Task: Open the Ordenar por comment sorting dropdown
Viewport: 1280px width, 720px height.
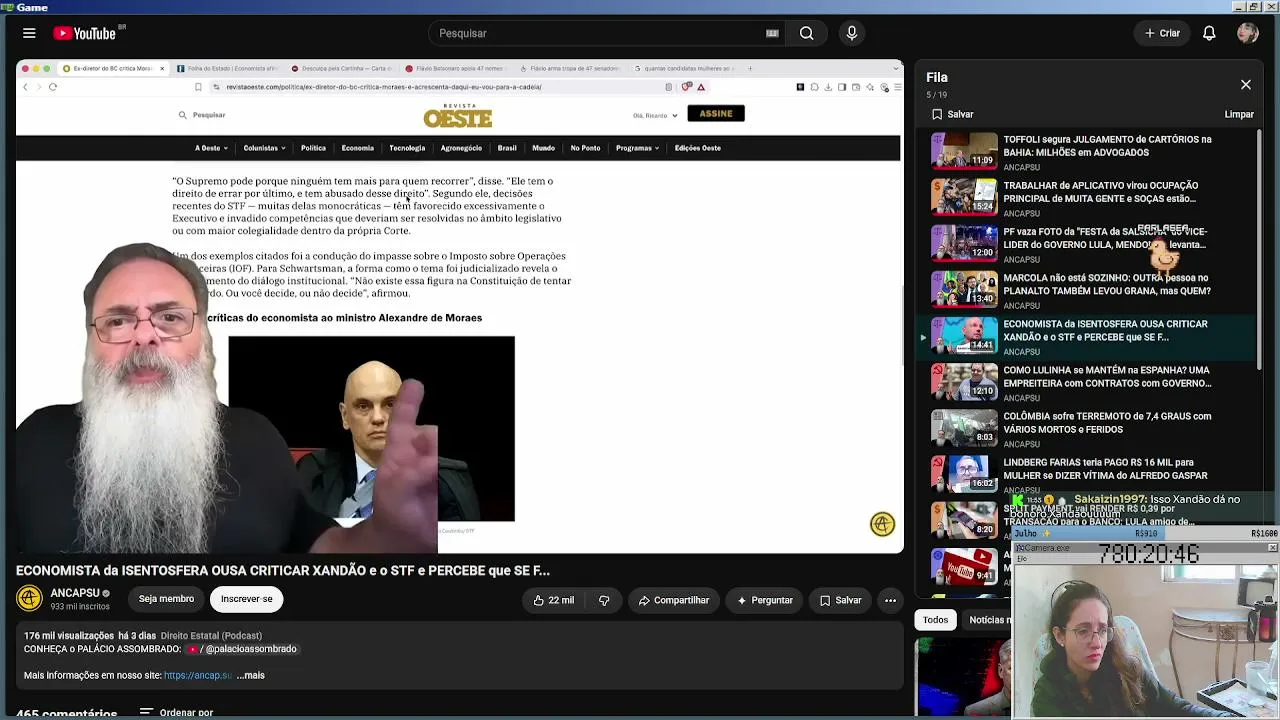Action: click(x=176, y=713)
